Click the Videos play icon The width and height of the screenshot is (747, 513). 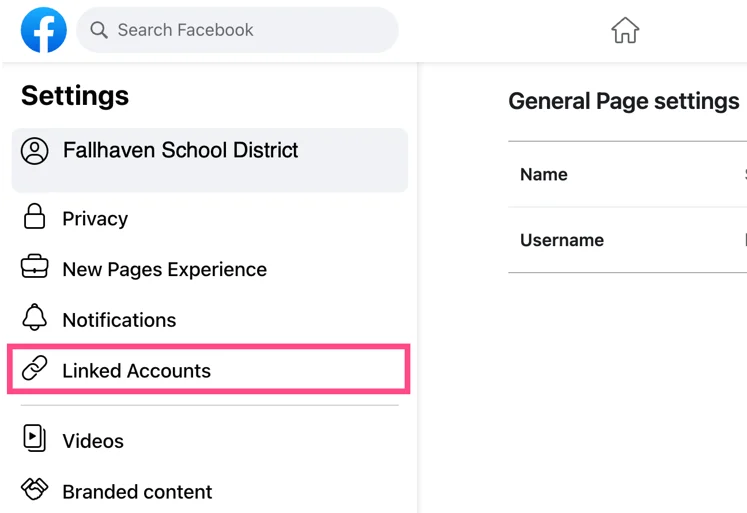pos(35,439)
